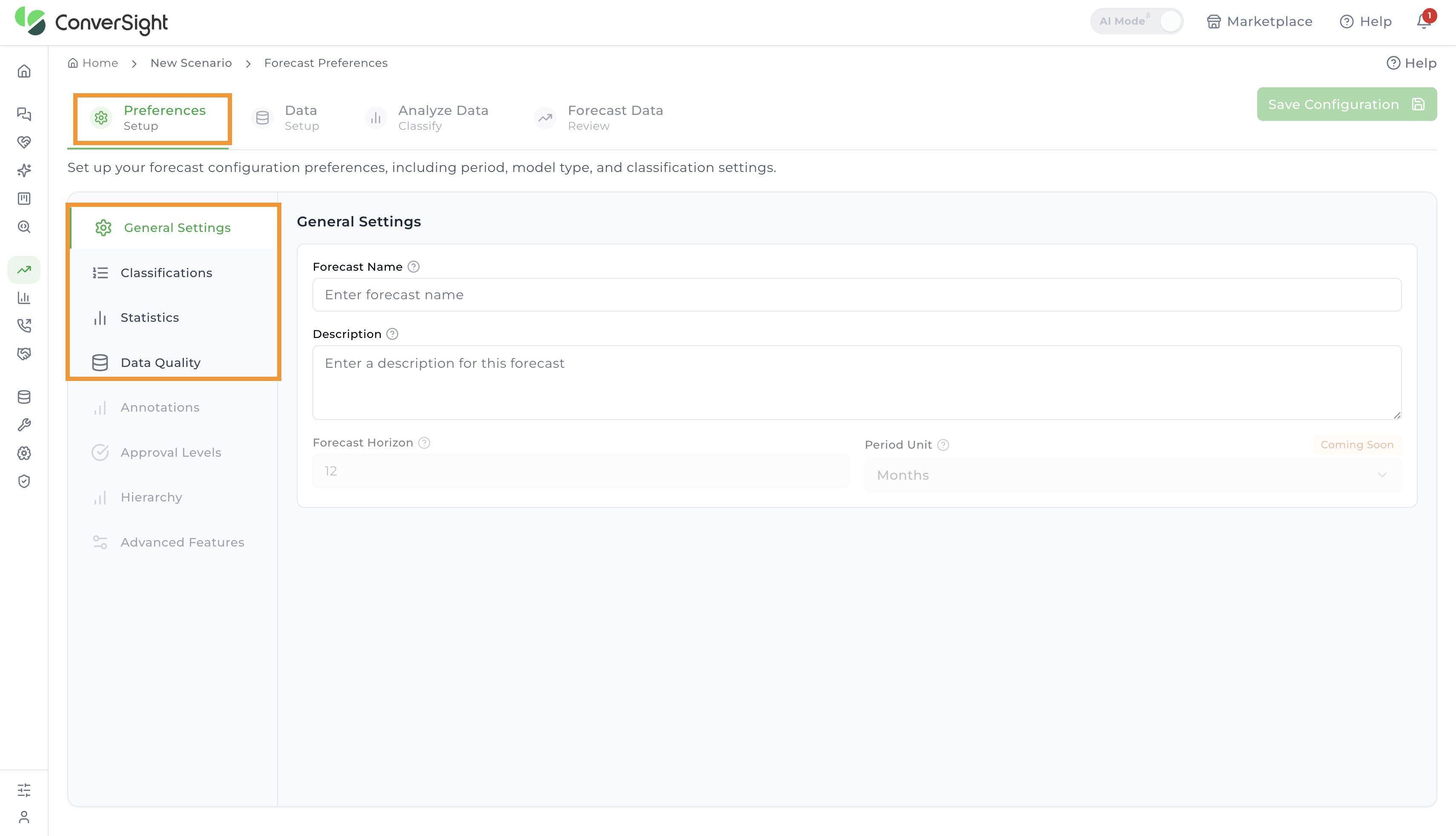The image size is (1456, 836).
Task: Select Approval Levels in preferences menu
Action: (x=172, y=452)
